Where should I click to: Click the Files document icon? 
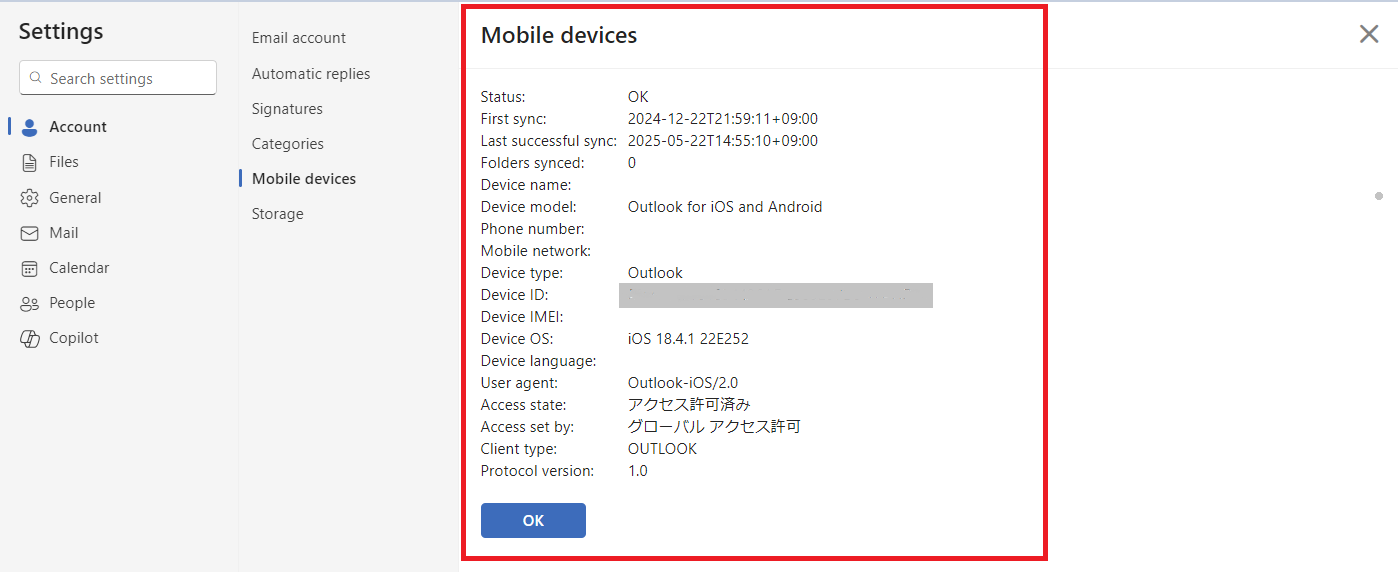30,162
